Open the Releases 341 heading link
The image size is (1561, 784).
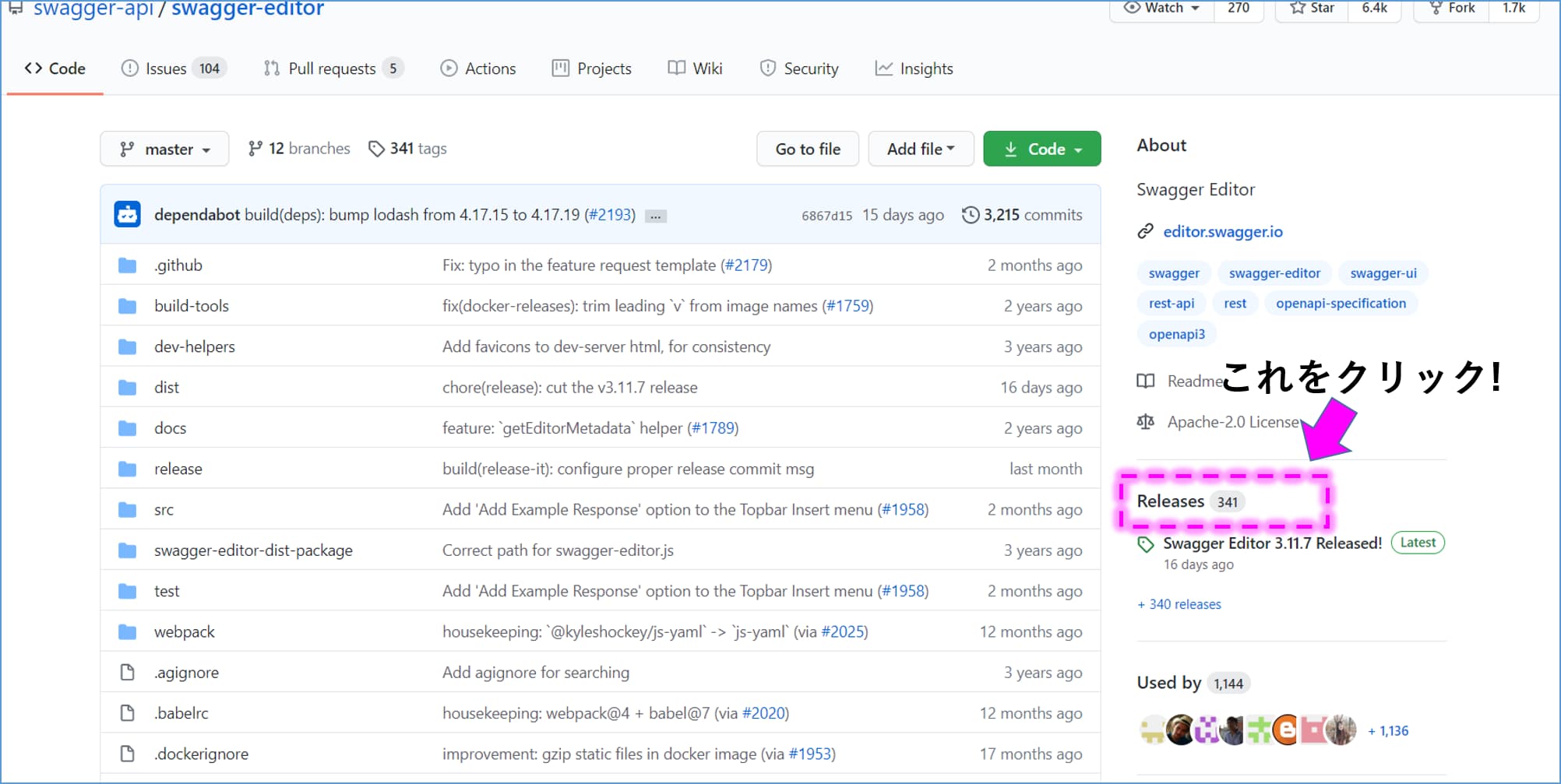point(1191,501)
